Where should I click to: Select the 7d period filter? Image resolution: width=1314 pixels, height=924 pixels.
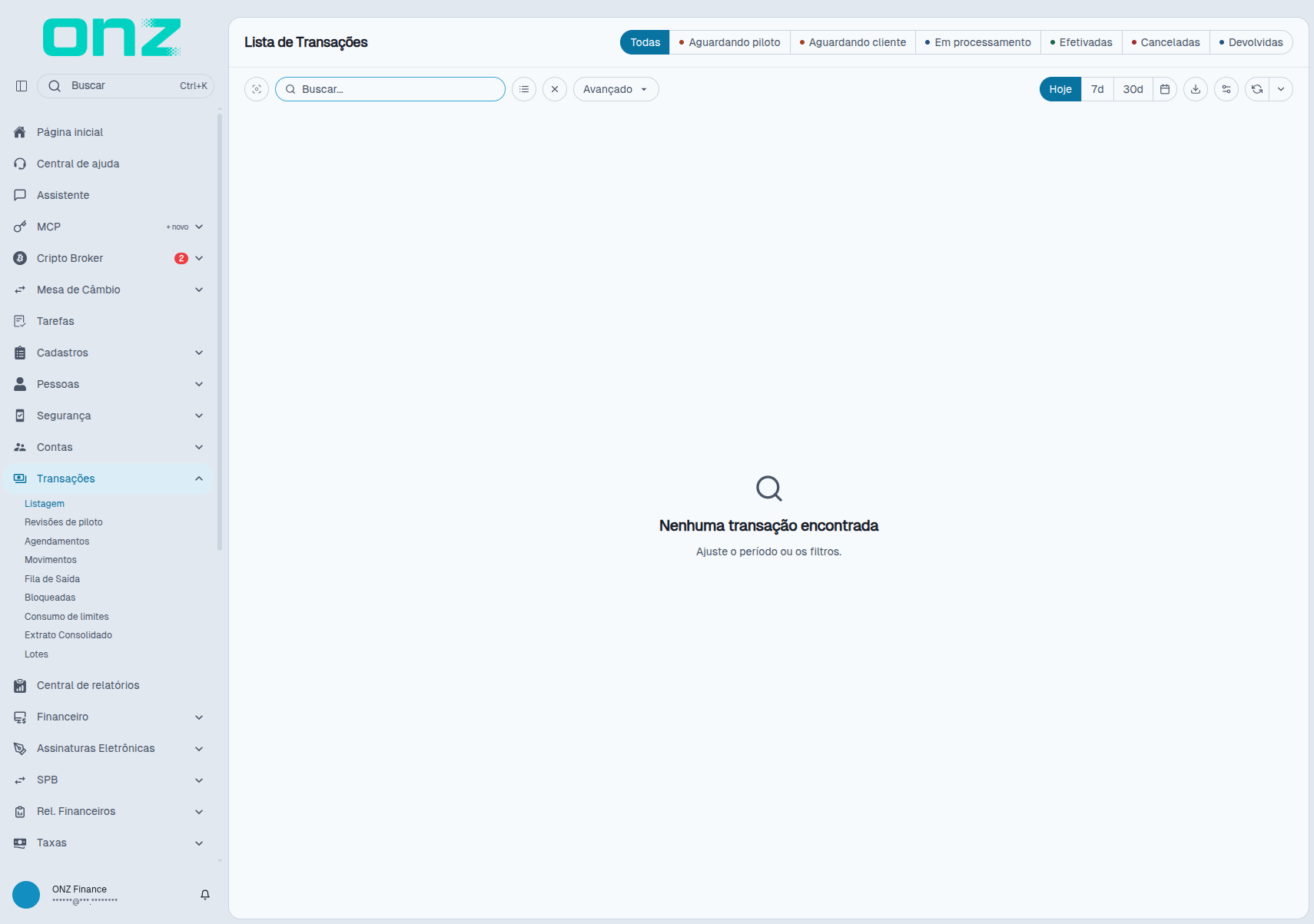pos(1097,89)
